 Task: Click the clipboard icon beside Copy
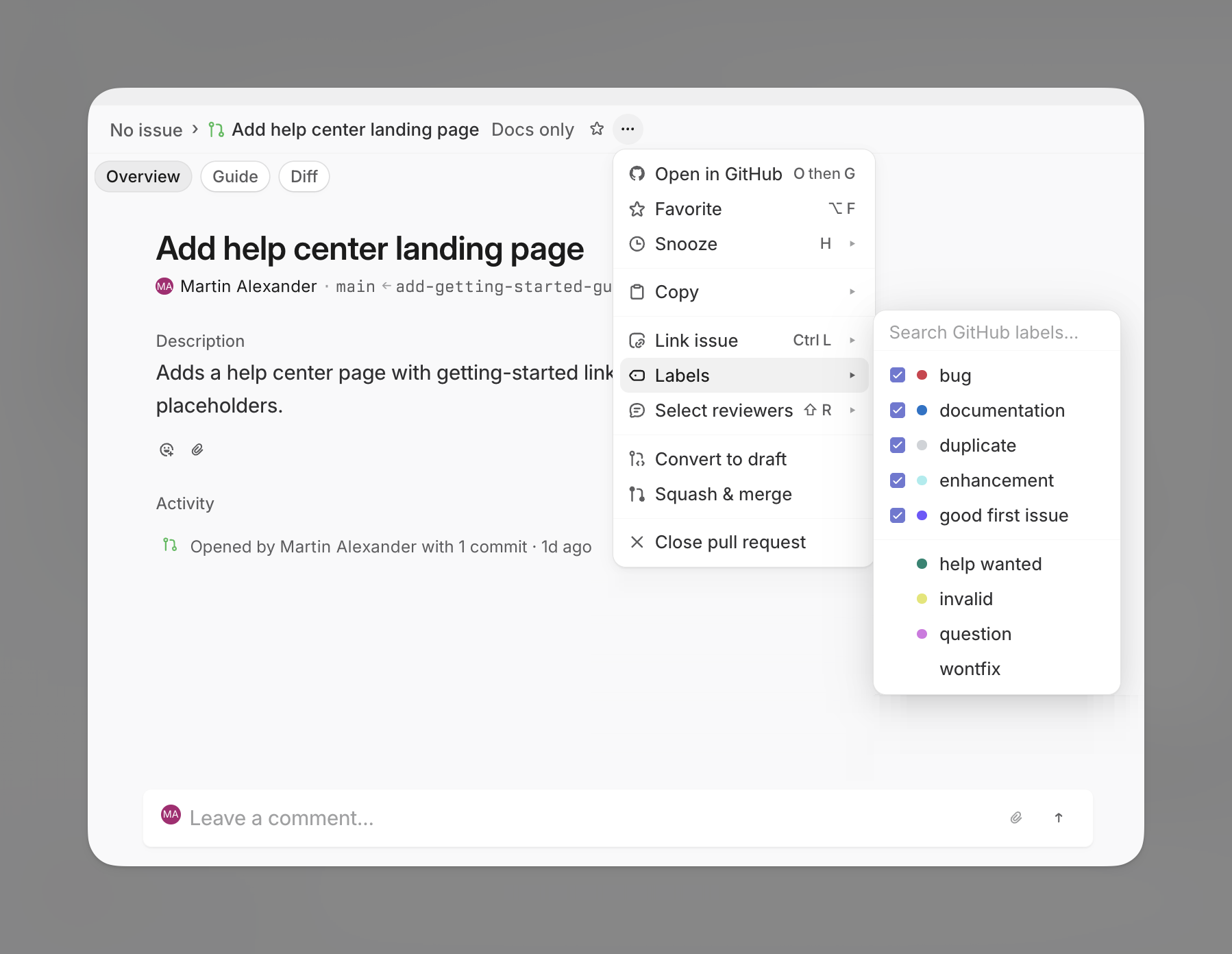[637, 292]
